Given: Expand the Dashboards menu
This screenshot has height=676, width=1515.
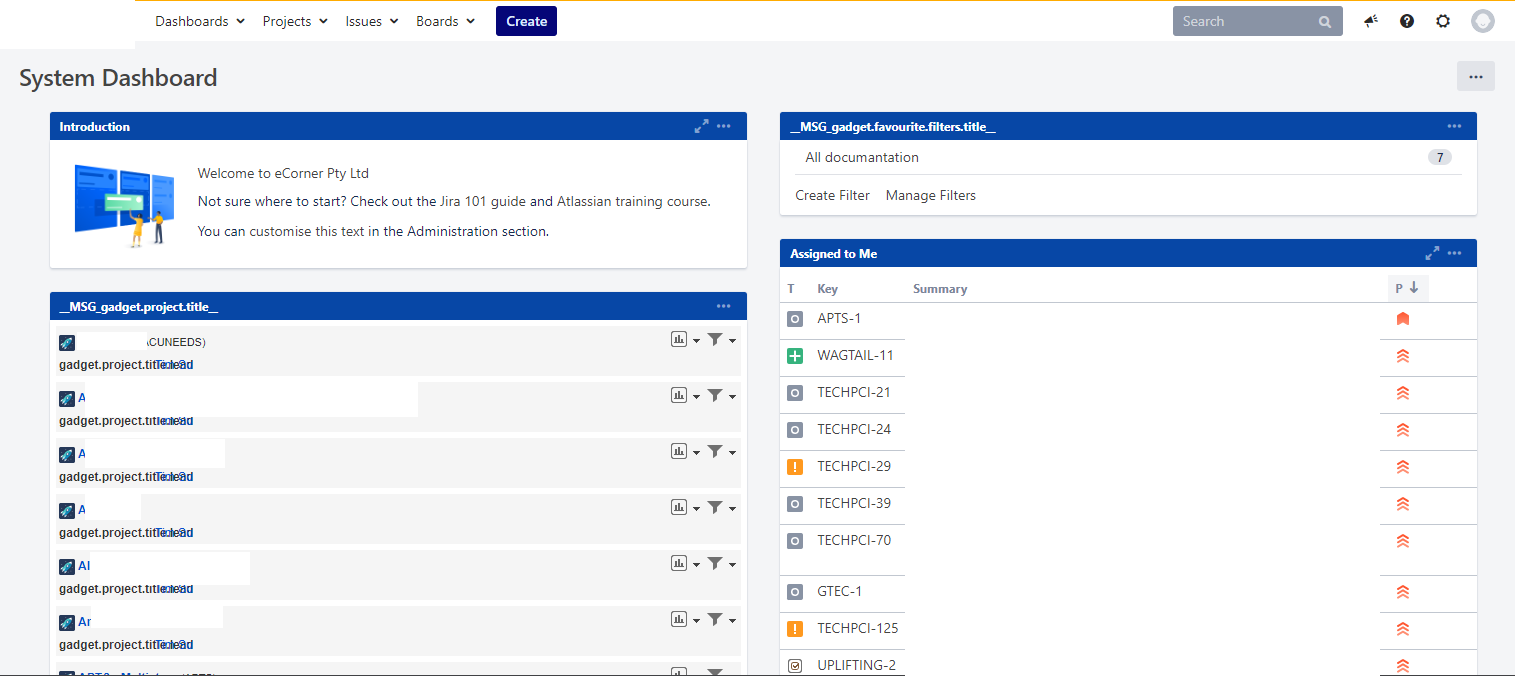Looking at the screenshot, I should point(200,21).
